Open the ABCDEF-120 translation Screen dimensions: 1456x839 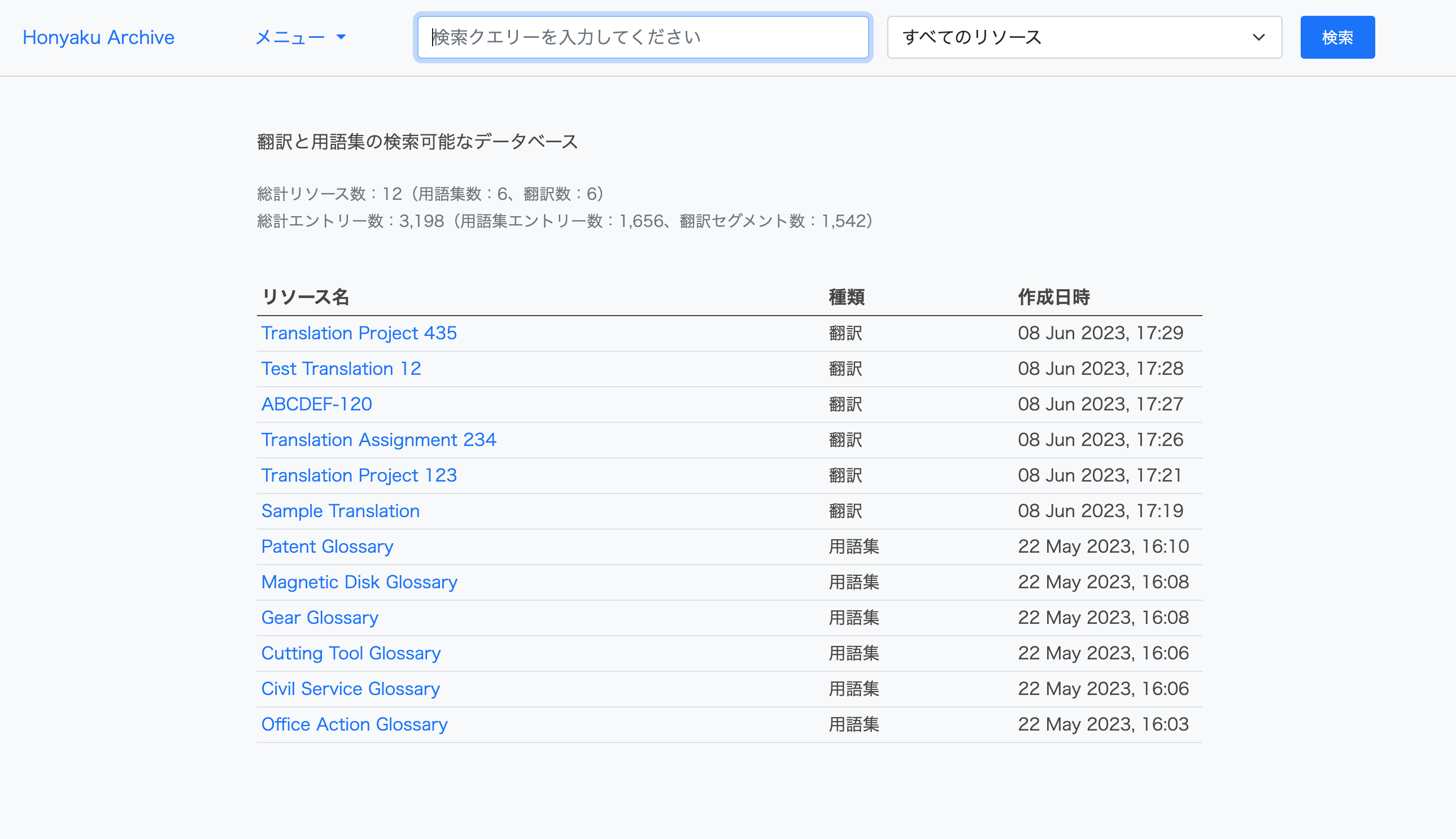pyautogui.click(x=316, y=404)
